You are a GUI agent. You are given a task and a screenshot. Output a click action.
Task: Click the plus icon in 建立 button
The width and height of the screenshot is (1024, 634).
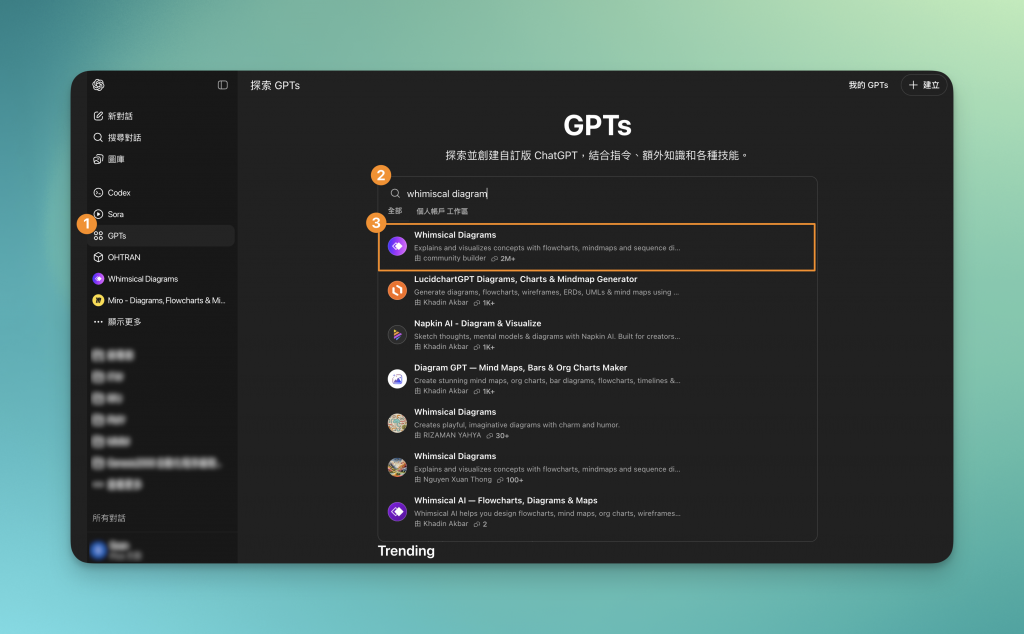[913, 85]
